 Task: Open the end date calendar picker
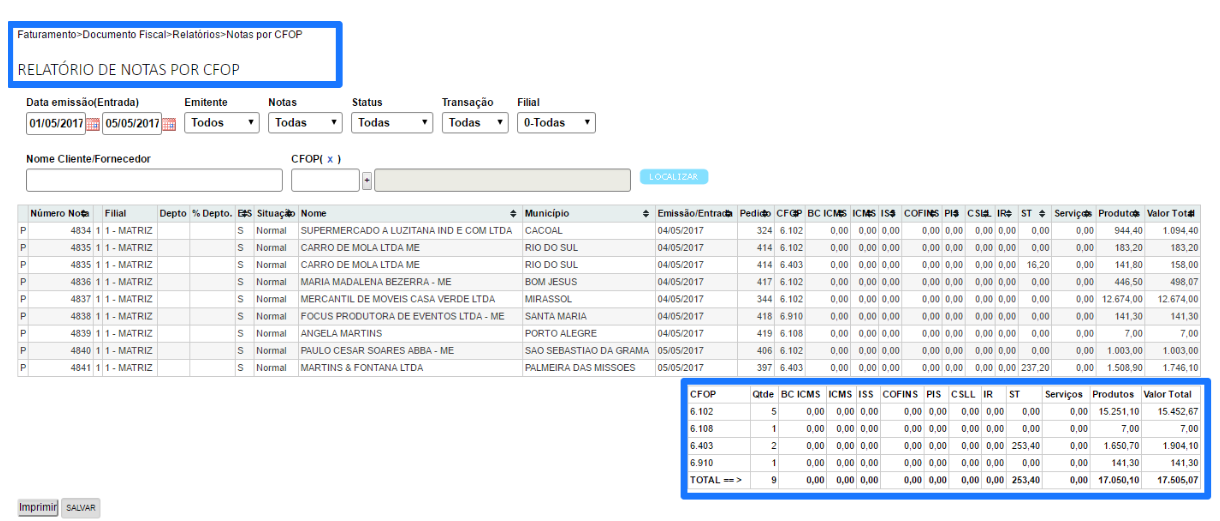169,124
